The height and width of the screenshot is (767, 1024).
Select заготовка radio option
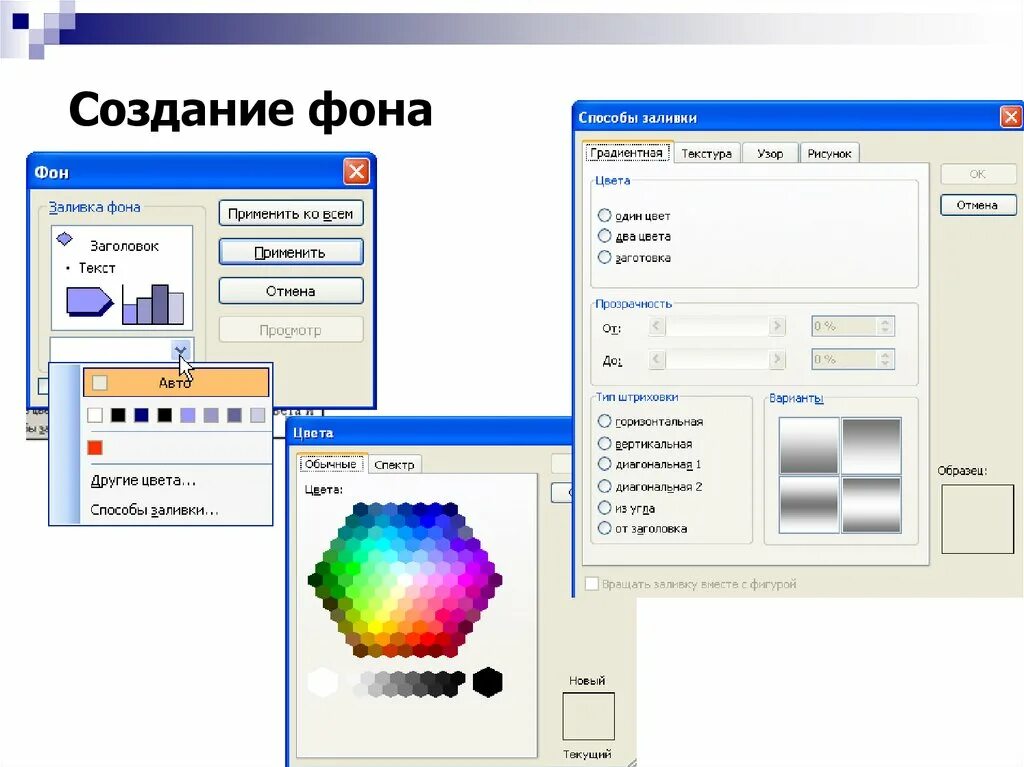click(604, 257)
